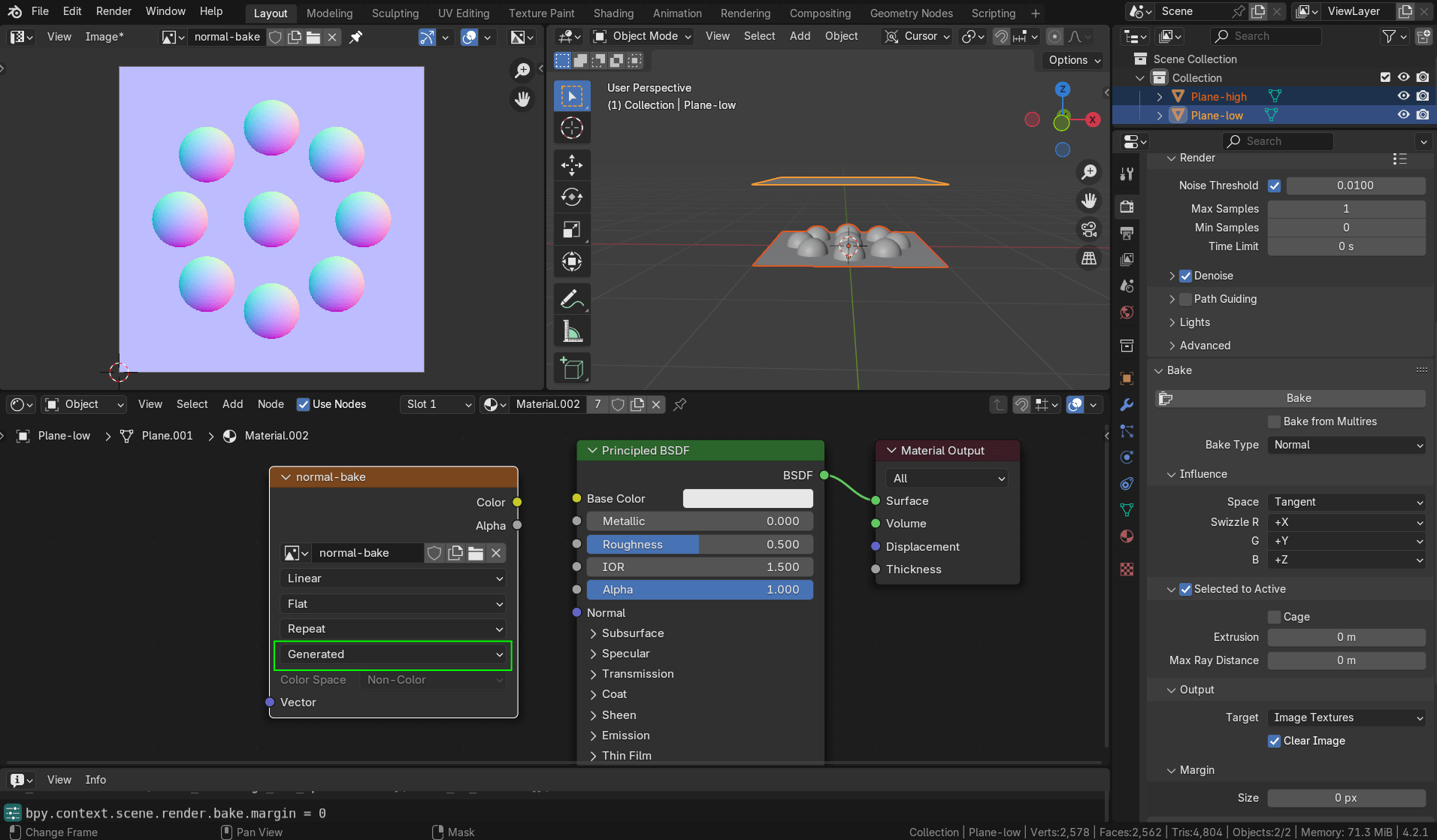This screenshot has width=1437, height=840.
Task: Switch to the Shading workspace tab
Action: click(613, 14)
